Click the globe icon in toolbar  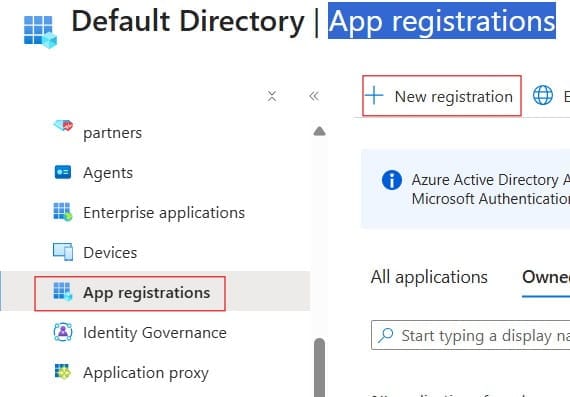(x=543, y=95)
